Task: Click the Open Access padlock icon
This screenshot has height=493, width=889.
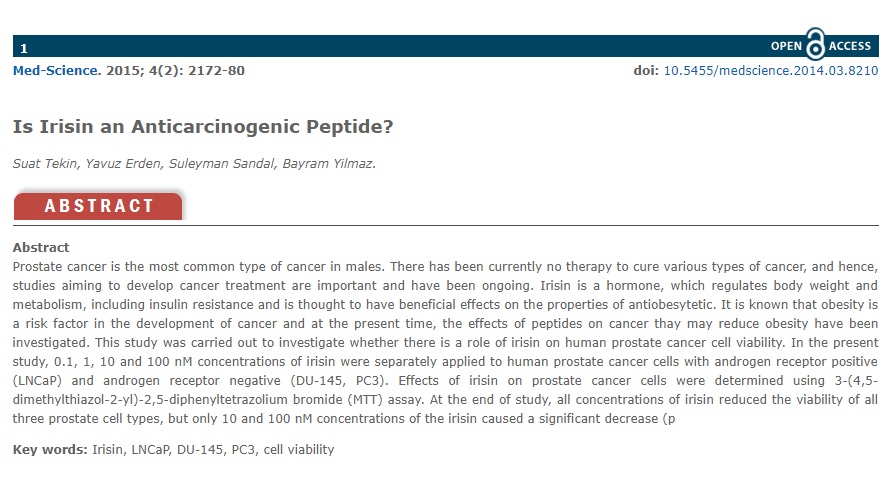Action: tap(815, 44)
